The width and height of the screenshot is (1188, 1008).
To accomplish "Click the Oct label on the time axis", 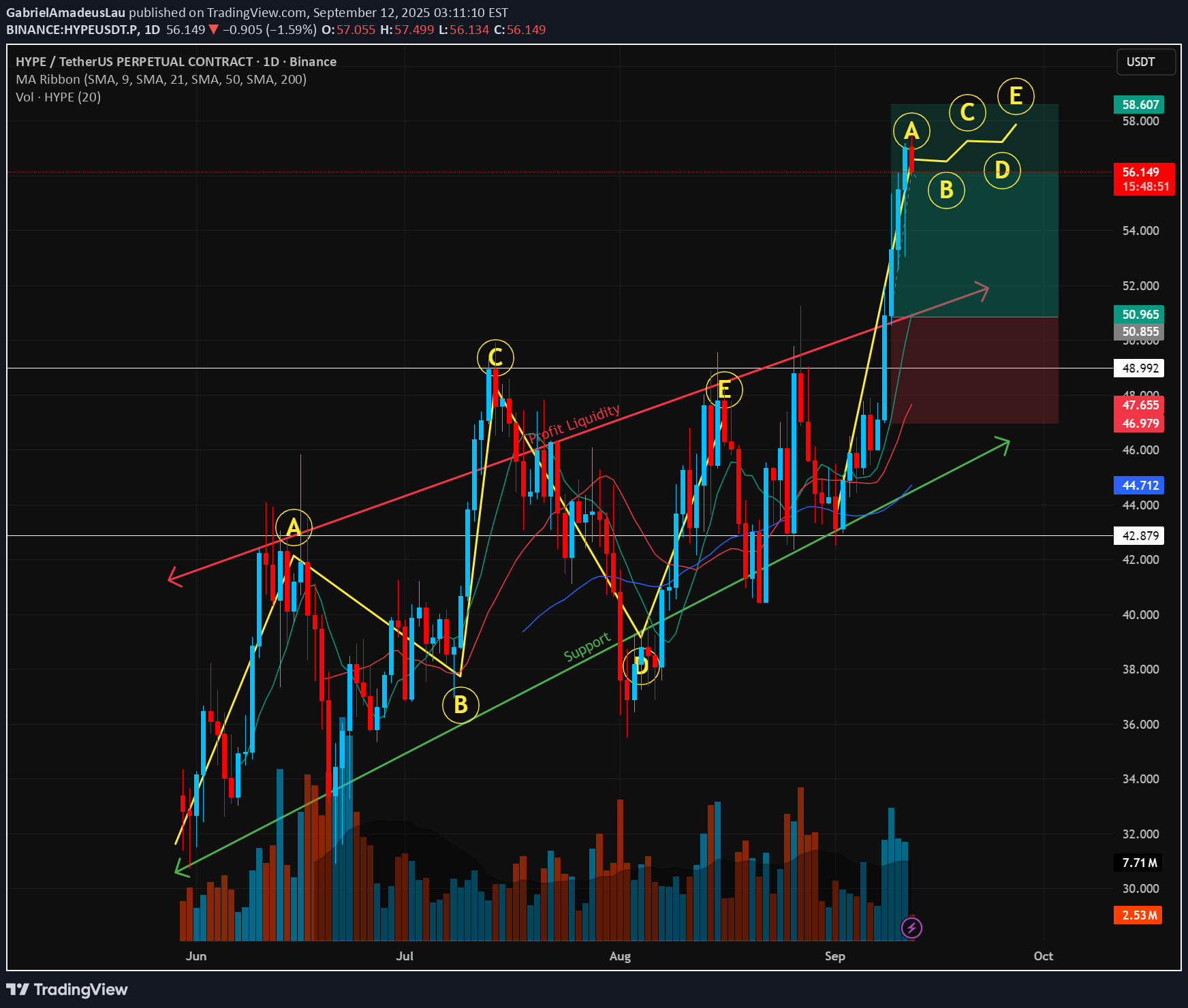I will 1043,956.
